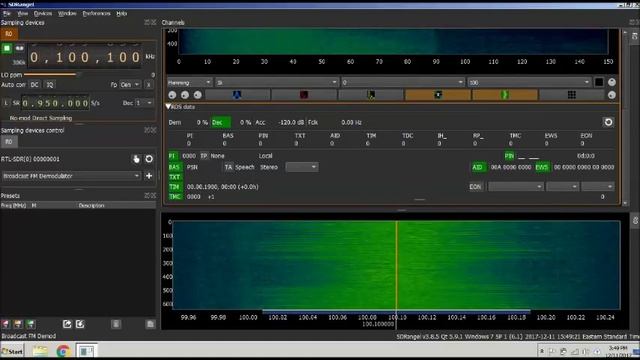640x360 pixels.
Task: Click the green PI indicator
Action: 173,156
